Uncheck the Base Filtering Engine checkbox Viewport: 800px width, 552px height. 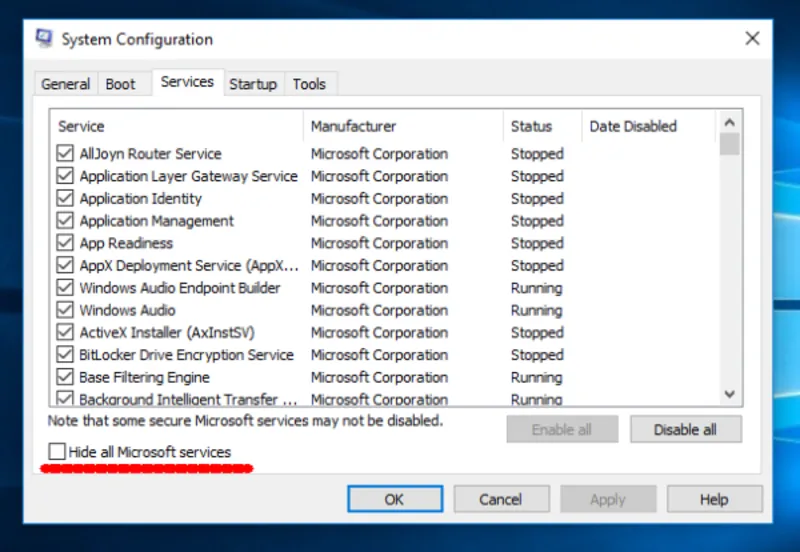pyautogui.click(x=65, y=378)
